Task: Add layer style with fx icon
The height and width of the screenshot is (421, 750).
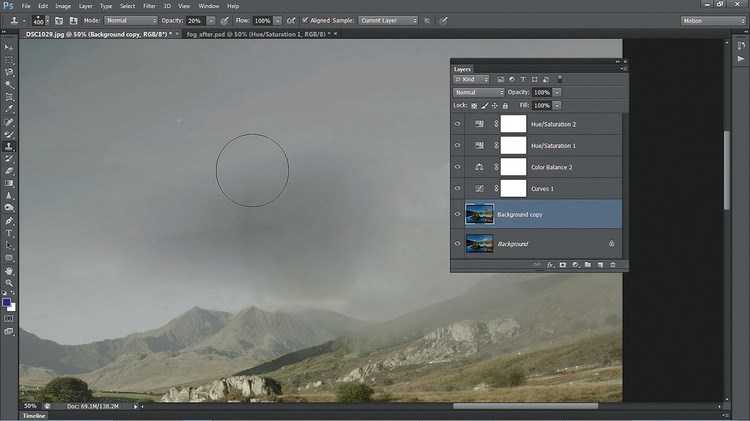Action: tap(550, 265)
